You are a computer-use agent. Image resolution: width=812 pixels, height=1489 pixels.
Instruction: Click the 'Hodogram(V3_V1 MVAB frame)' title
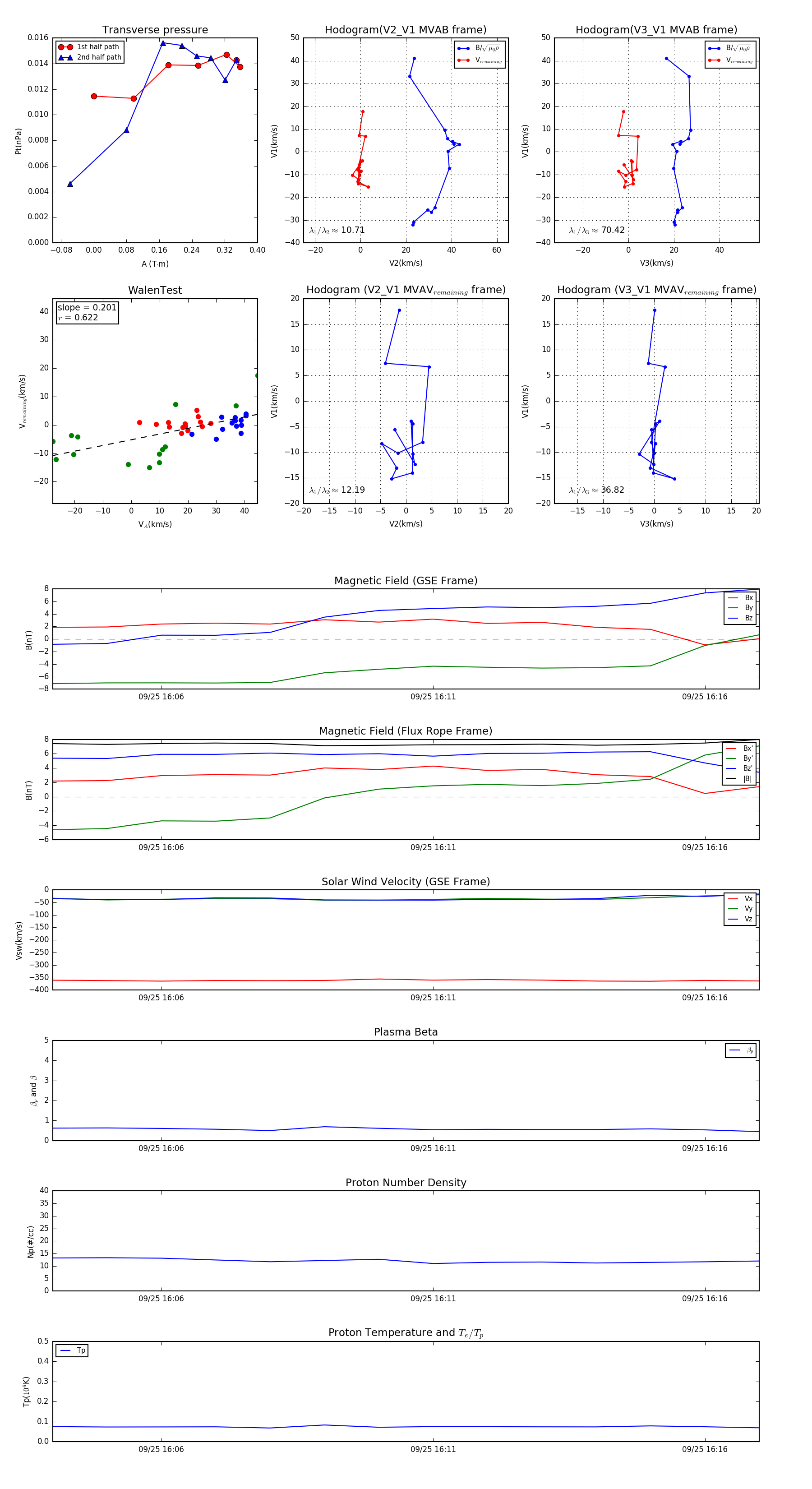pyautogui.click(x=656, y=29)
